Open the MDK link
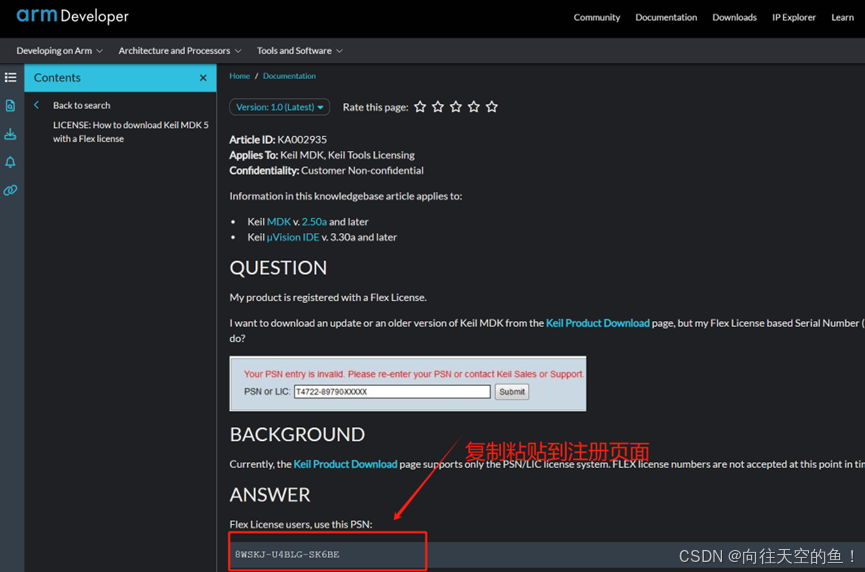 tap(279, 222)
